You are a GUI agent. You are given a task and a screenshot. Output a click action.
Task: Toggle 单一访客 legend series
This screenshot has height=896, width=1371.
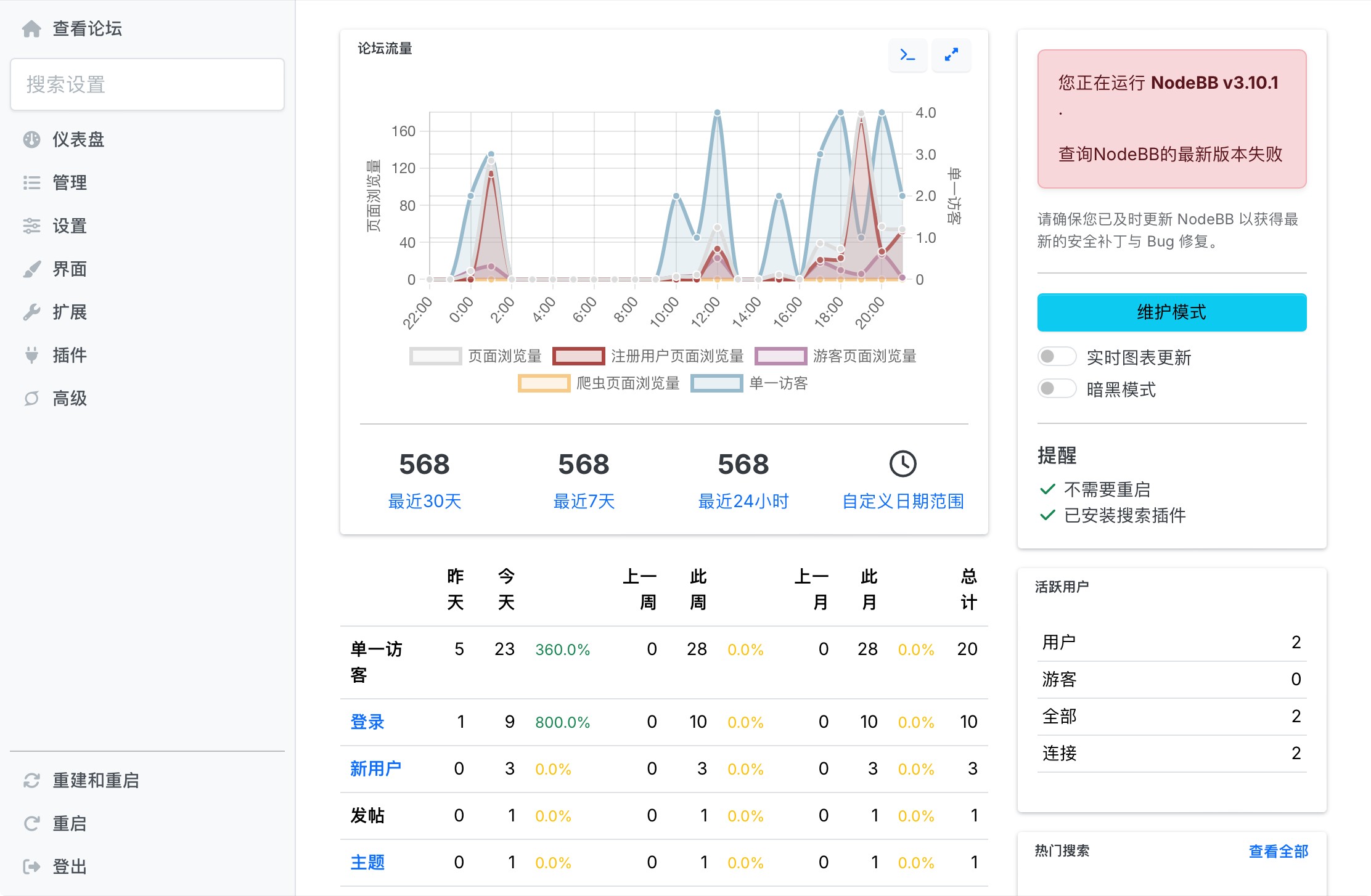750,383
